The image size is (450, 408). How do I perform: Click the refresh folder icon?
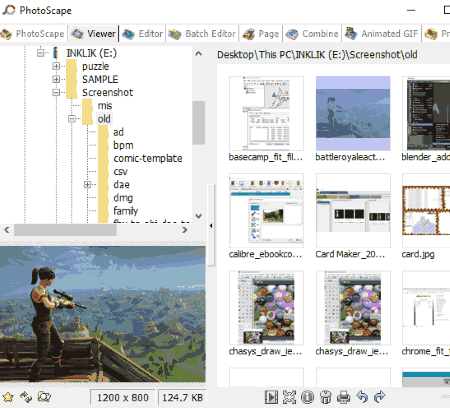pyautogui.click(x=26, y=397)
